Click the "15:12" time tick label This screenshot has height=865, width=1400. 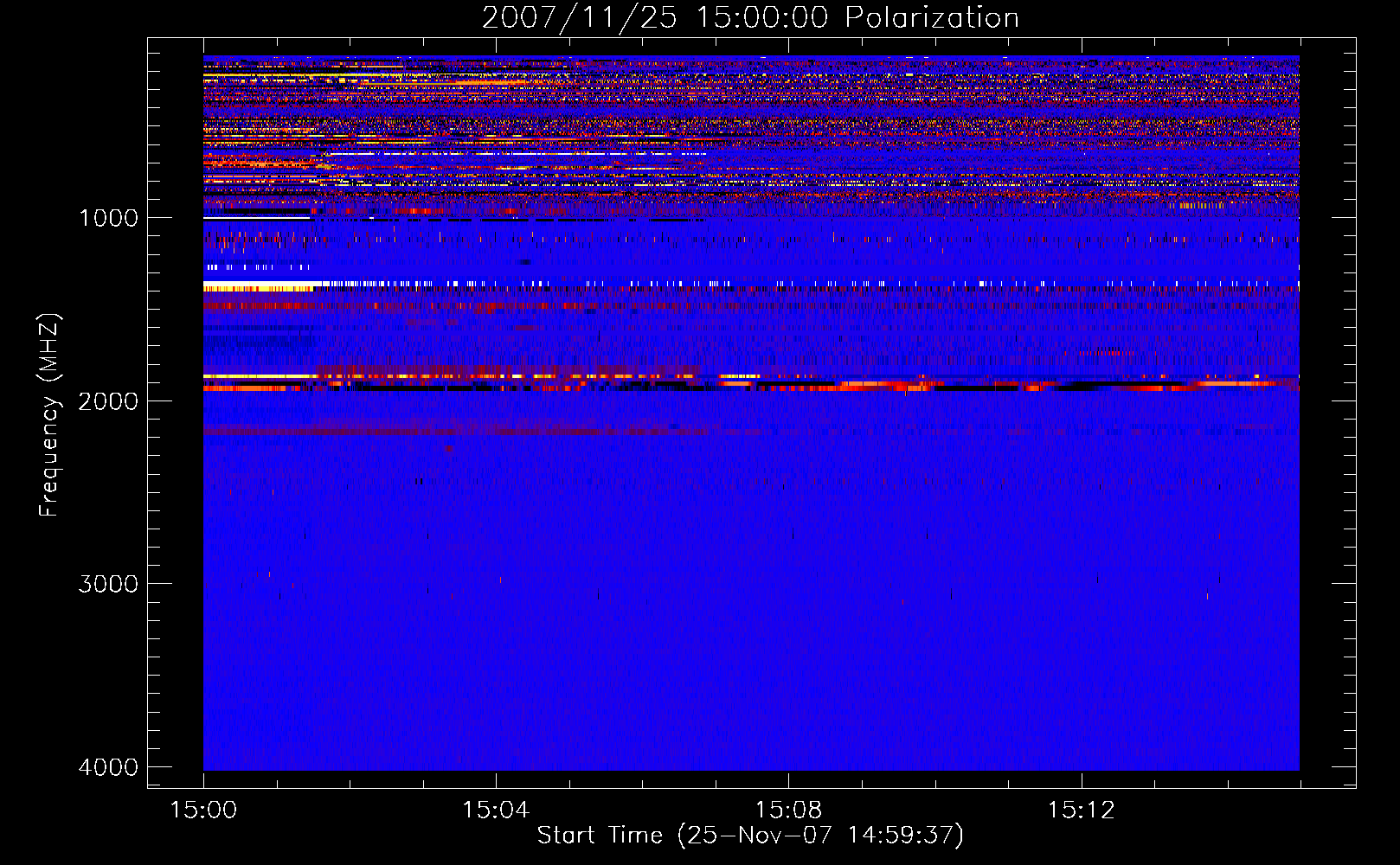coord(1081,811)
